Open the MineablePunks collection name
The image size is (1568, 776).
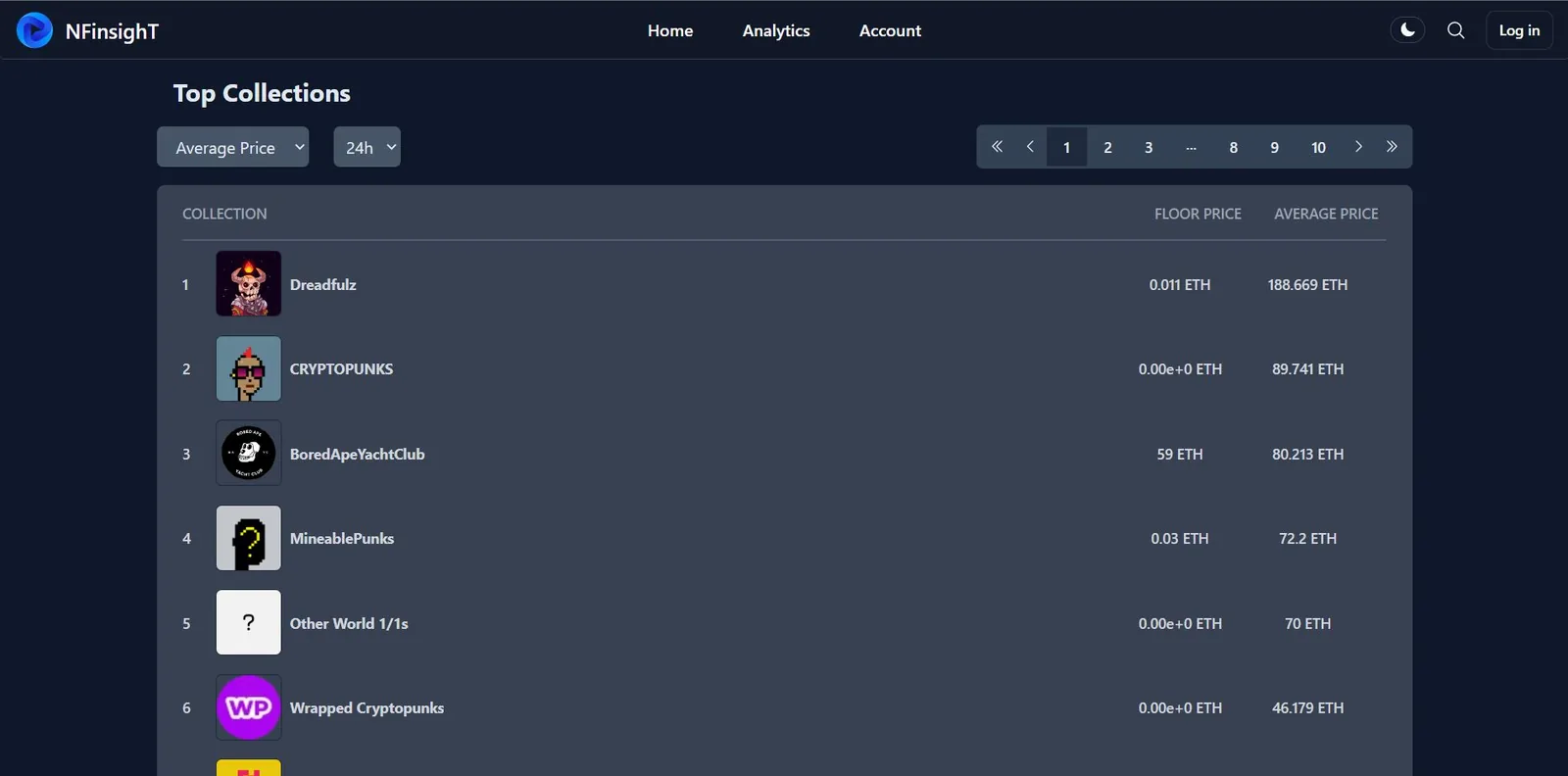point(341,539)
